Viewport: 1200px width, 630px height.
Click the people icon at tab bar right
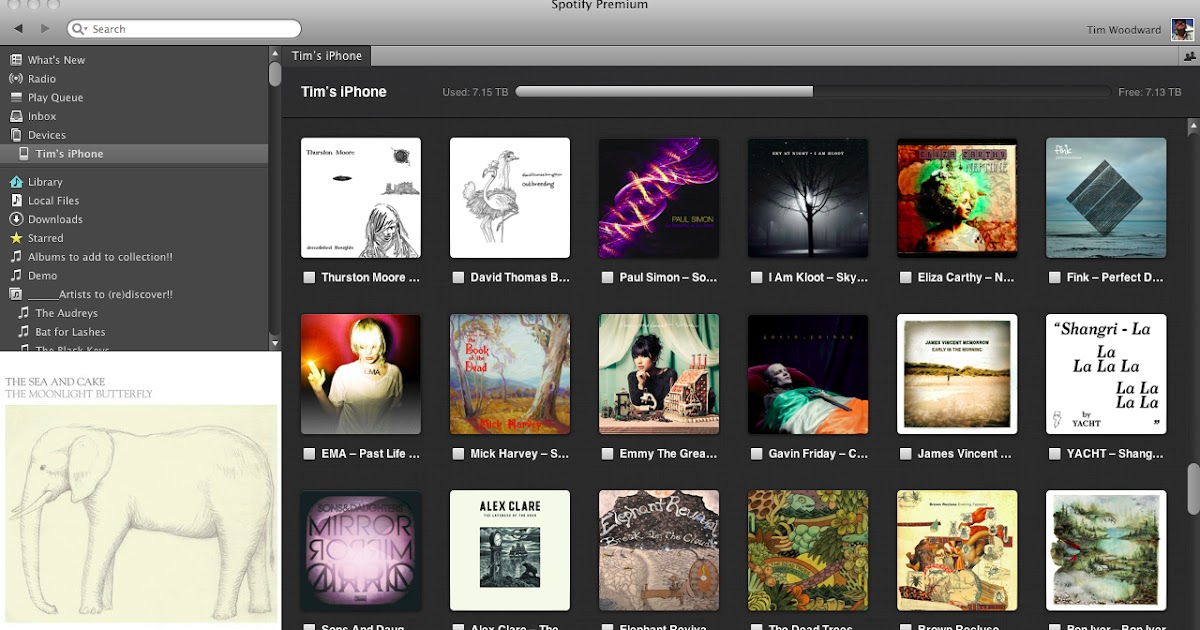pyautogui.click(x=1190, y=56)
